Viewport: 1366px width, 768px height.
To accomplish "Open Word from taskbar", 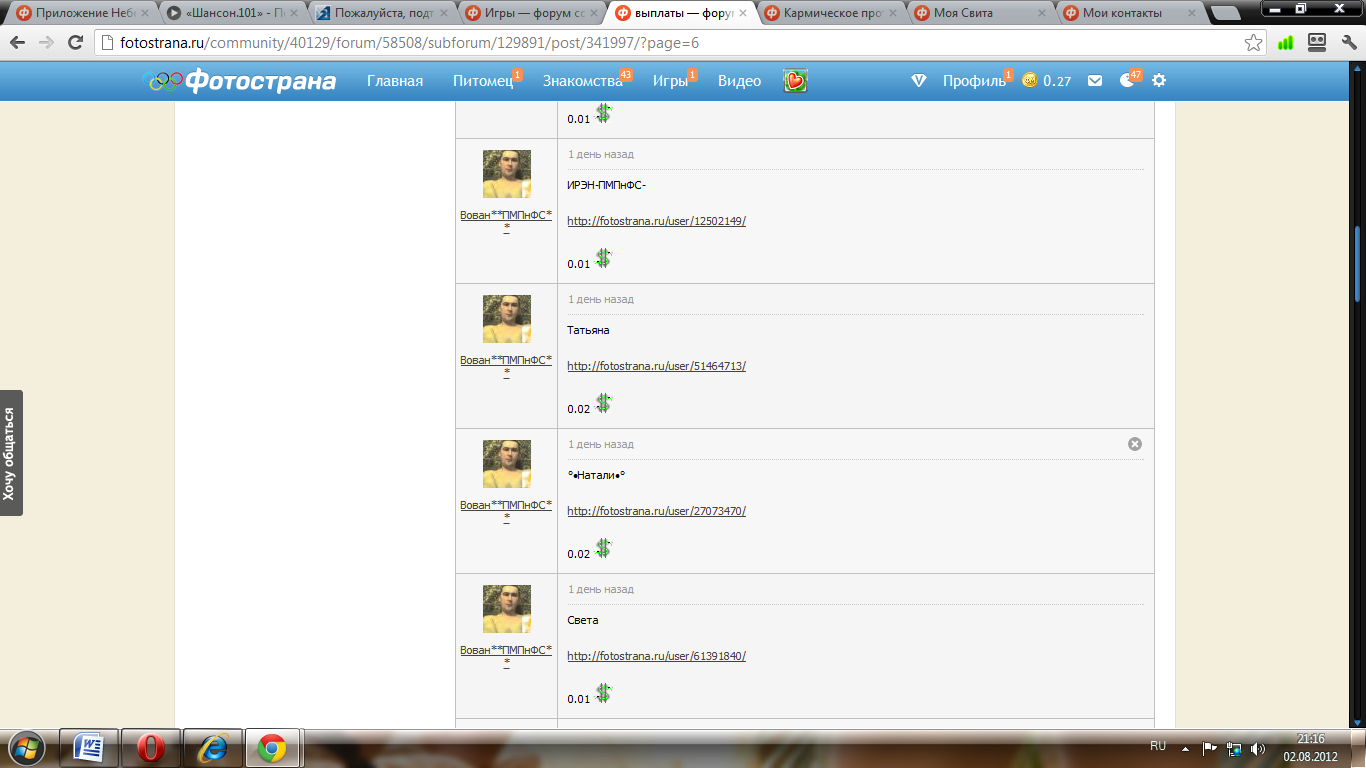I will (89, 748).
